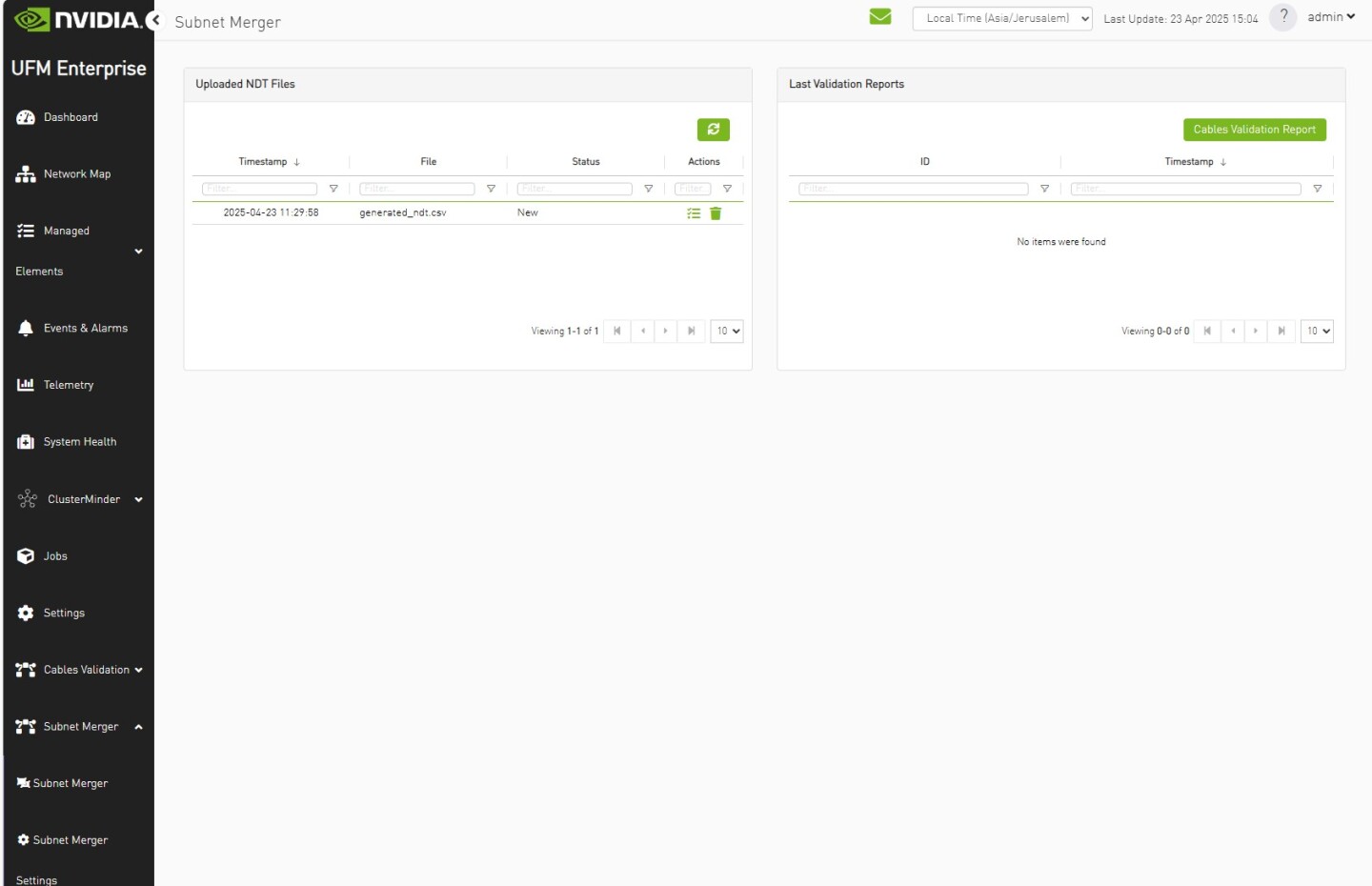Open the help question mark icon
This screenshot has width=1372, height=886.
click(x=1283, y=17)
